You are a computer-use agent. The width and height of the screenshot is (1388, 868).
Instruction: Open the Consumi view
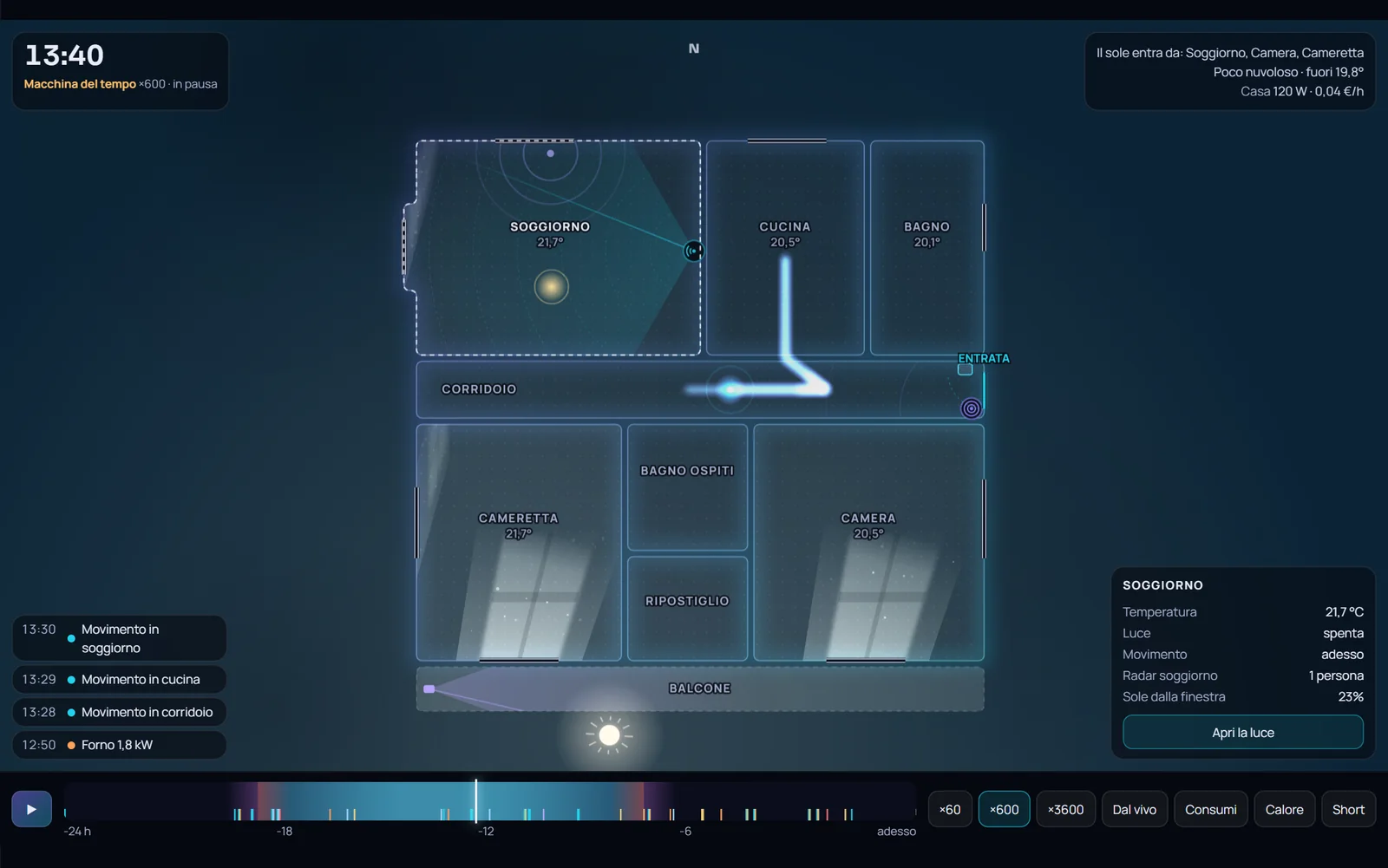1211,809
